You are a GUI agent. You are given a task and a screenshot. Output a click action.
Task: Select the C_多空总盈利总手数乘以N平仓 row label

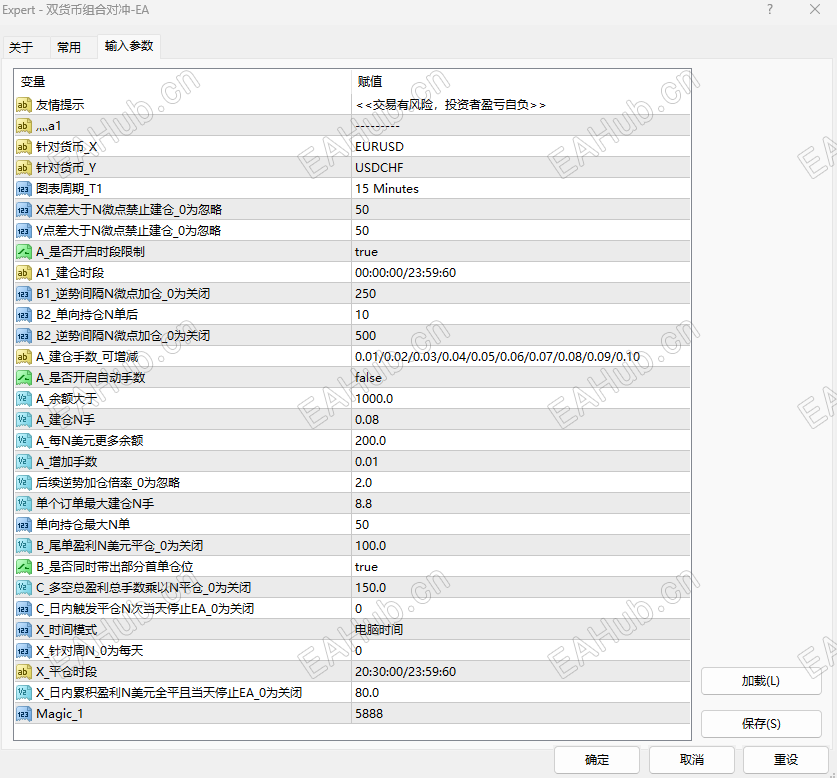(x=144, y=588)
